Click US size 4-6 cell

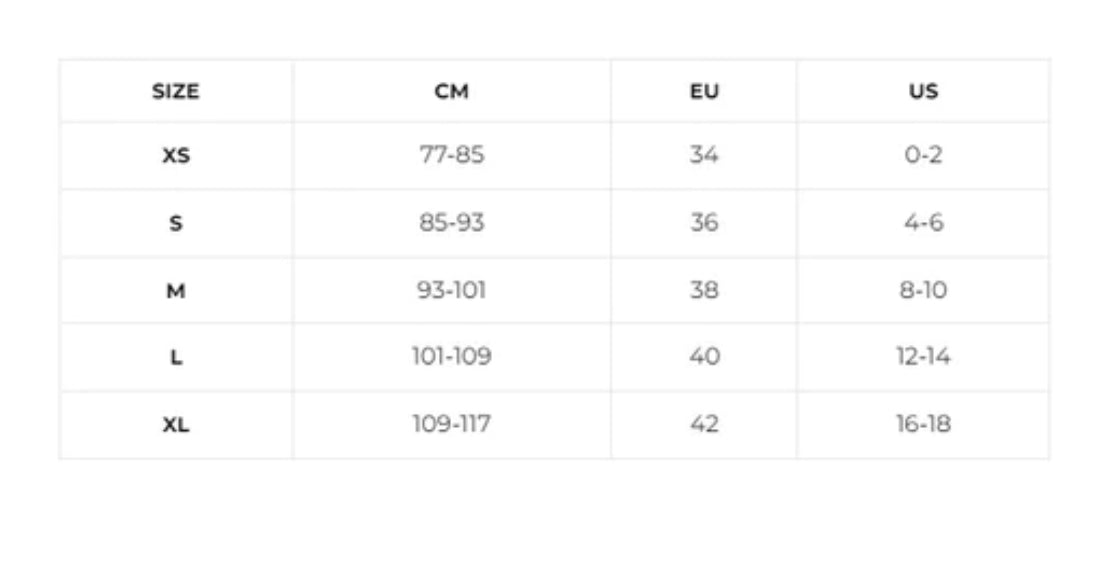click(x=923, y=223)
